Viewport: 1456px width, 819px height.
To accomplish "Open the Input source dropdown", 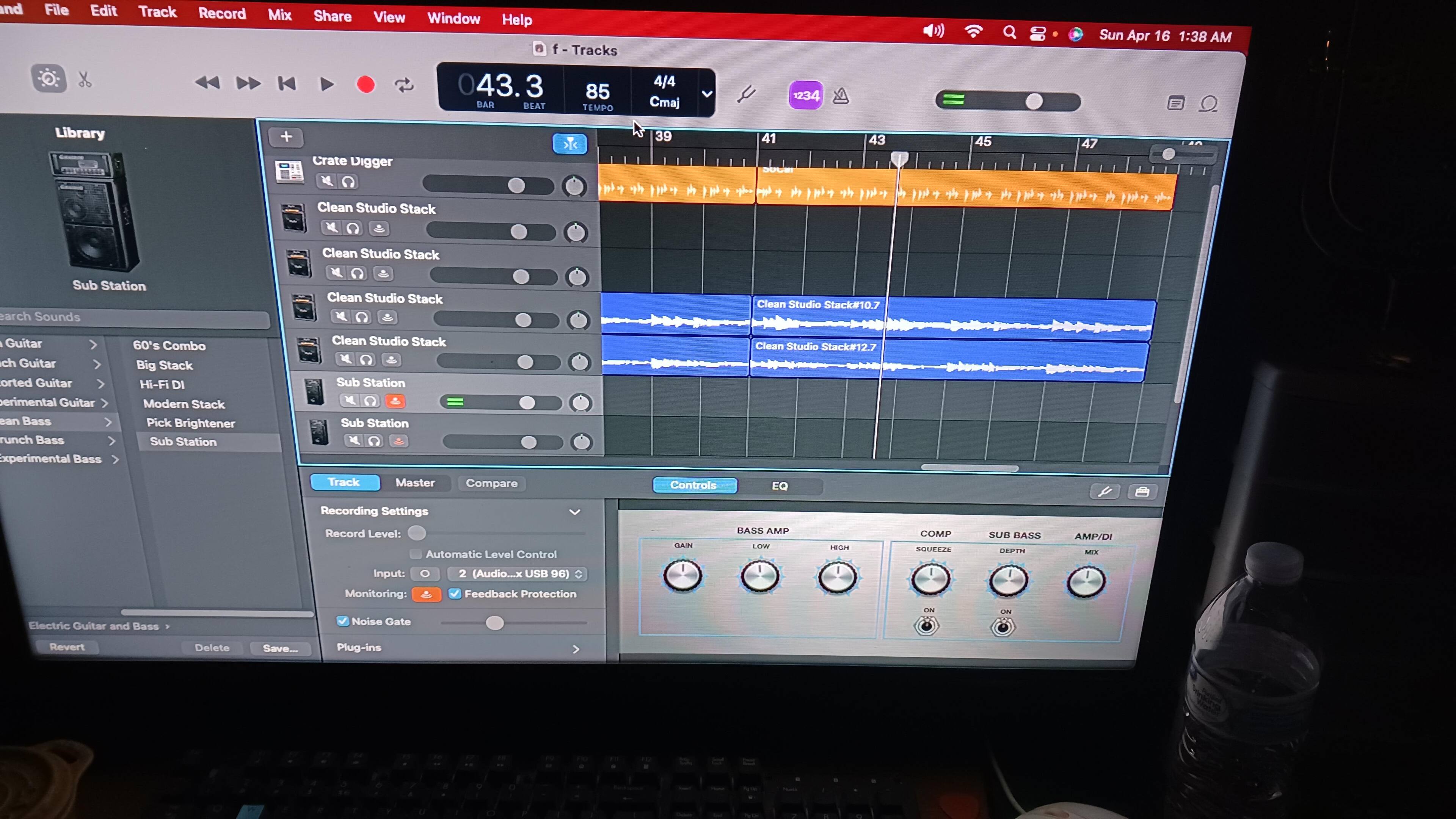I will coord(516,574).
